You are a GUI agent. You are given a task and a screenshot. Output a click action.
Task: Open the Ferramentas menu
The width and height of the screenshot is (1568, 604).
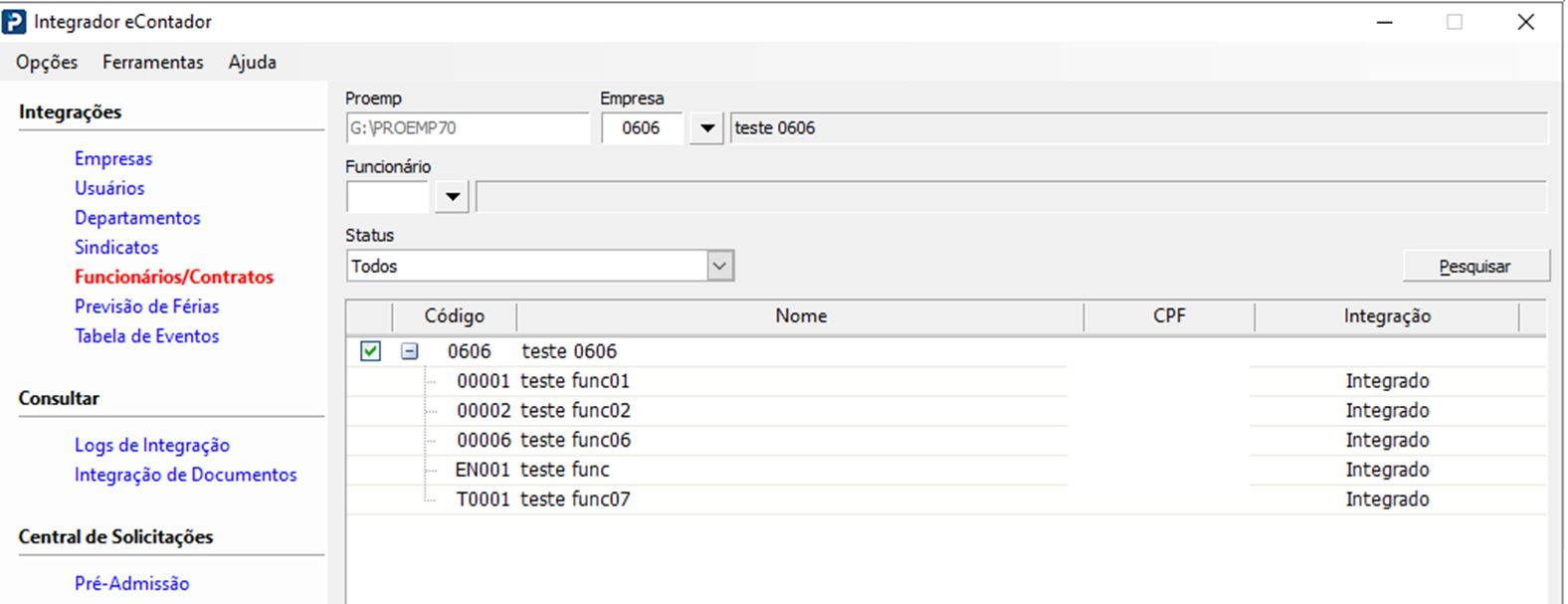point(152,62)
